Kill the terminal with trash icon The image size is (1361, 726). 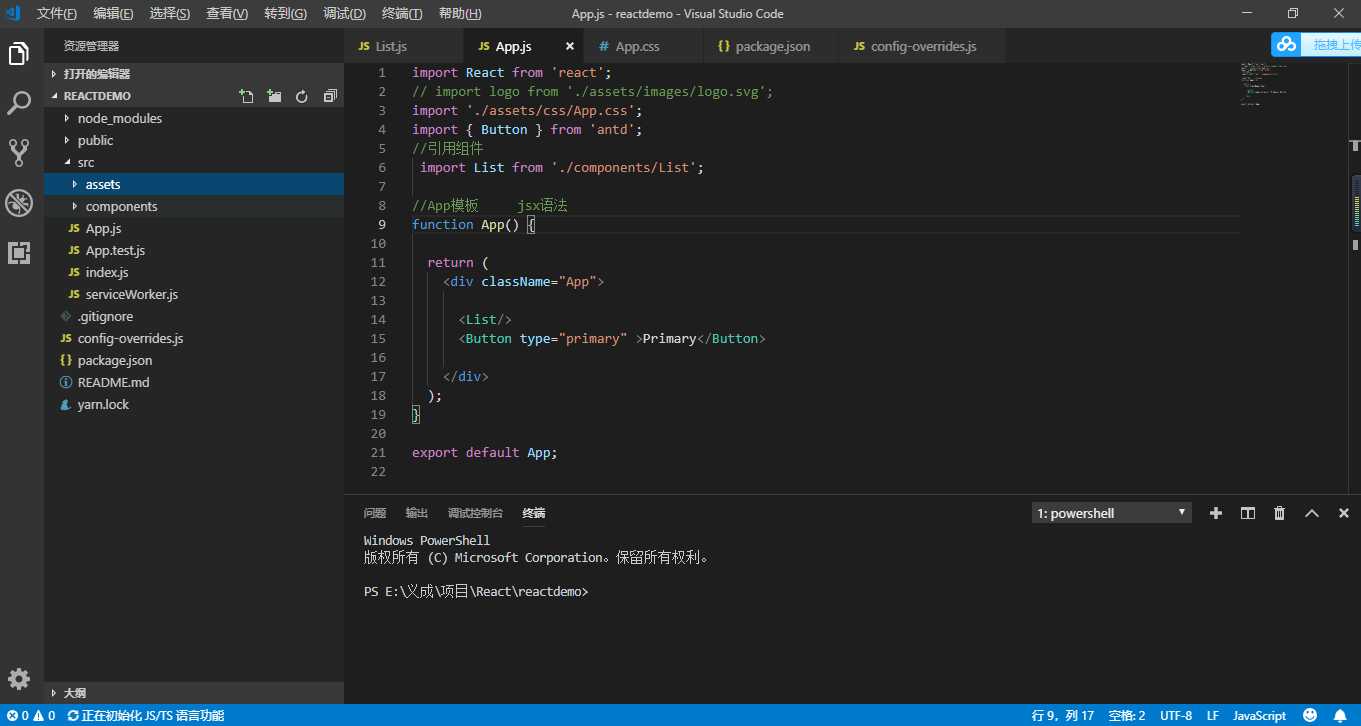[1279, 513]
